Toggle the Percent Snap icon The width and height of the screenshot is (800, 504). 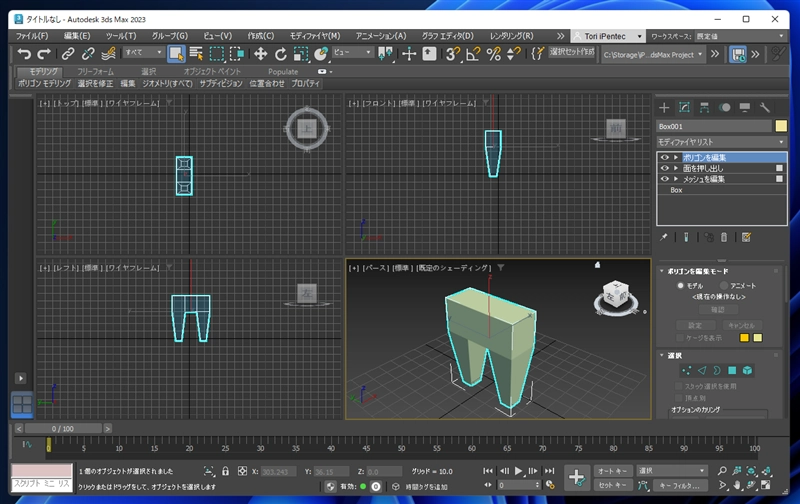point(493,54)
